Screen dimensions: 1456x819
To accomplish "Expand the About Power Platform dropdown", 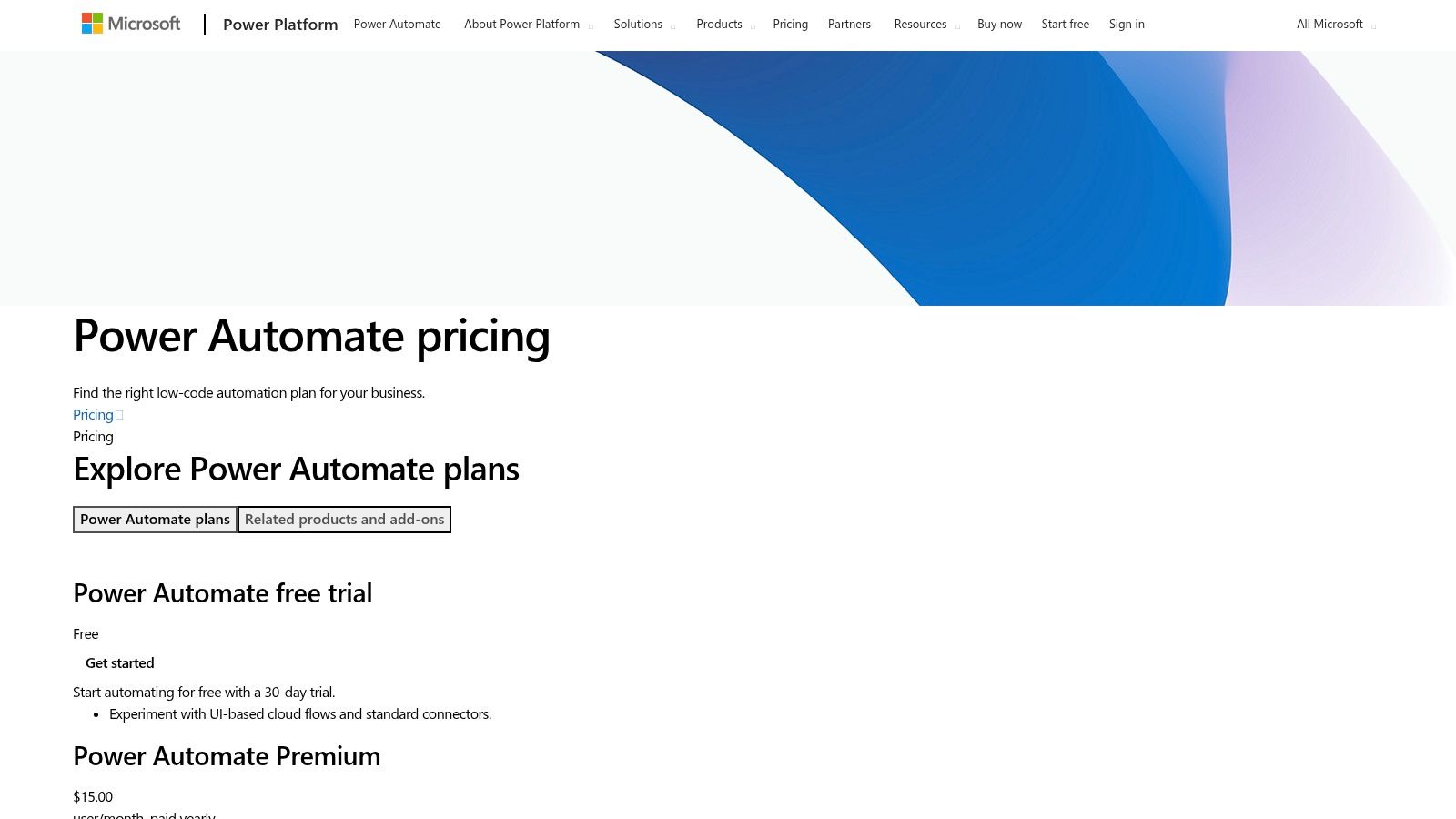I will 522,24.
